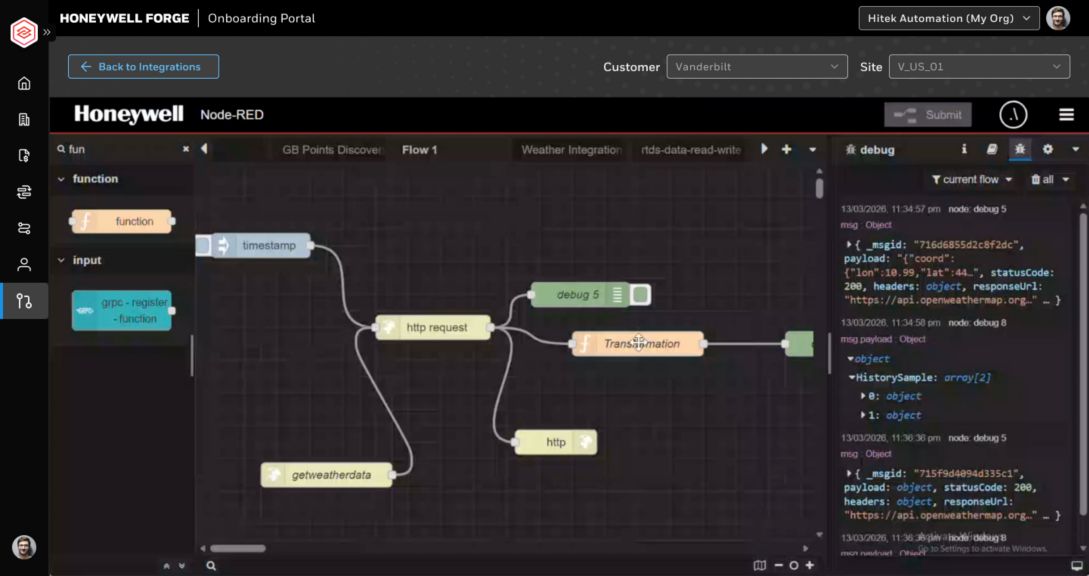Go Back to Integrations
Screen dimensions: 1089x576
(143, 67)
